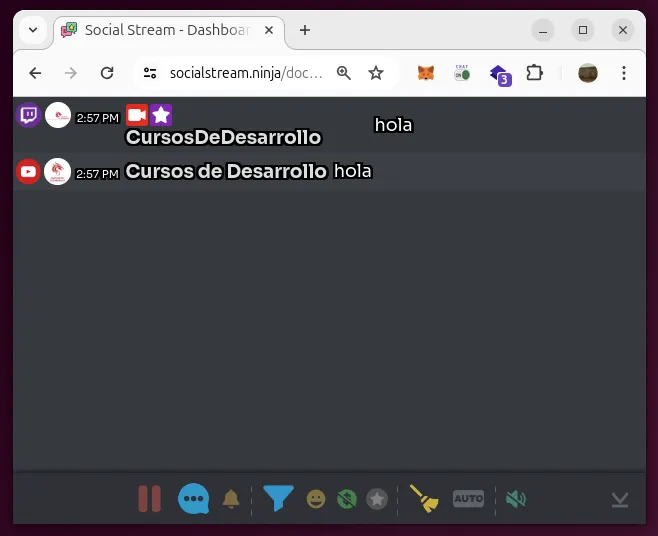This screenshot has width=658, height=536.
Task: Click the YouTube icon on second message
Action: tap(29, 172)
